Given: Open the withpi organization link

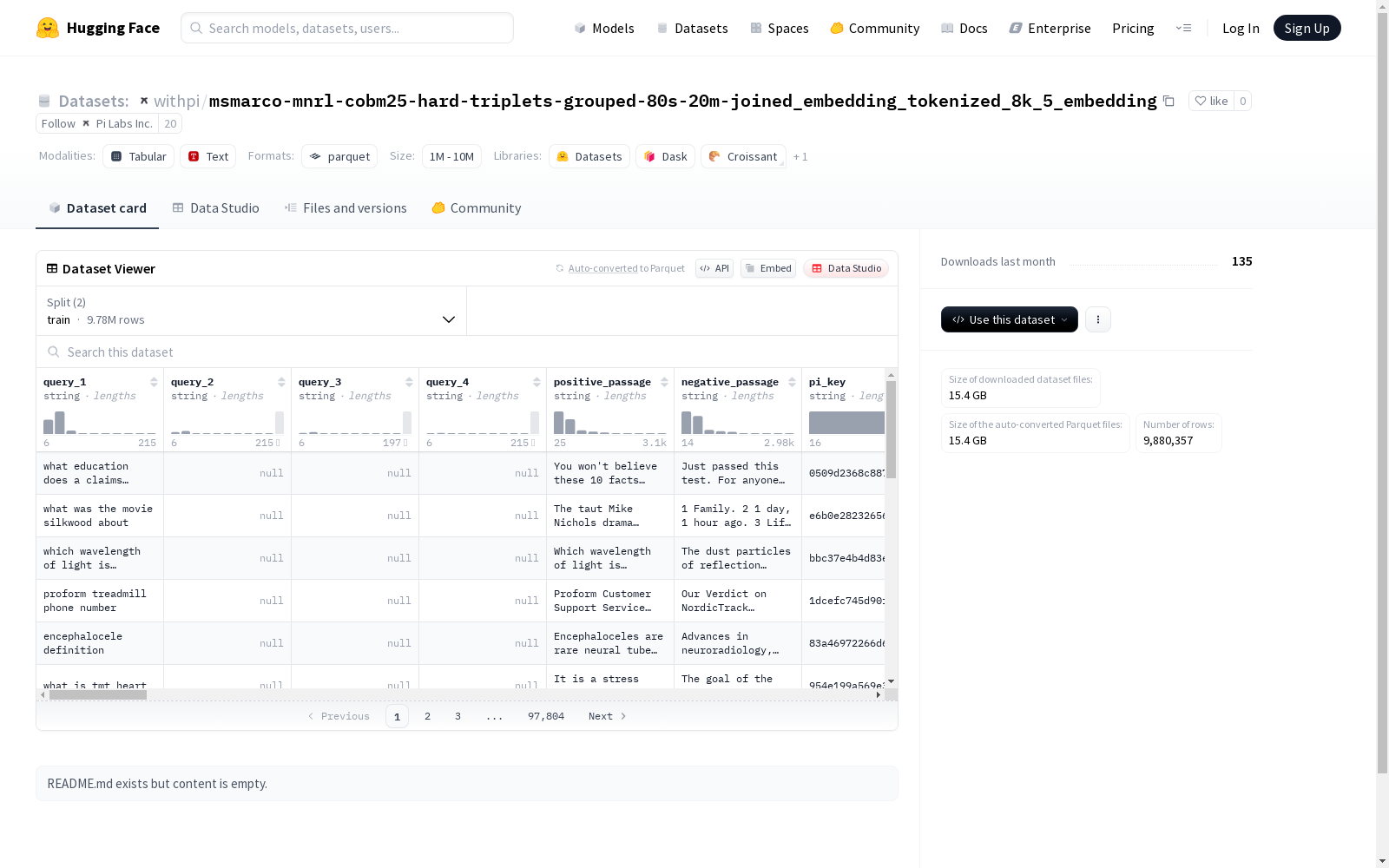Looking at the screenshot, I should [x=177, y=101].
